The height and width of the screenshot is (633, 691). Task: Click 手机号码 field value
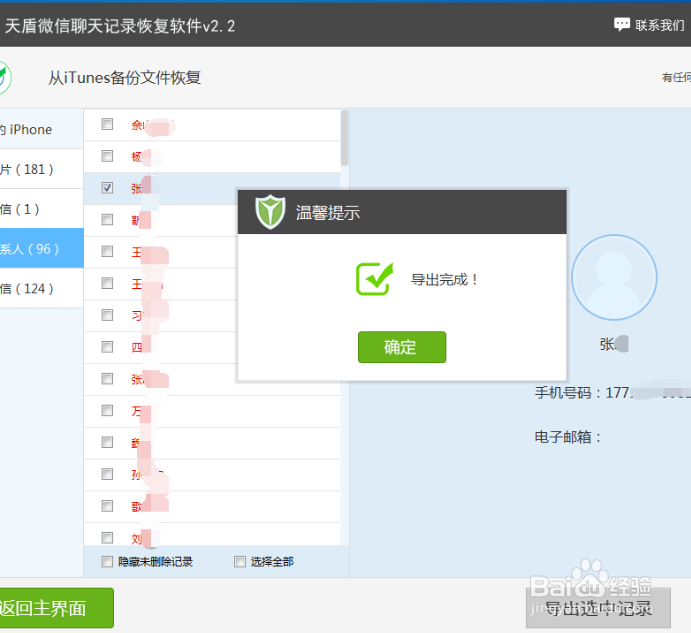pyautogui.click(x=648, y=392)
